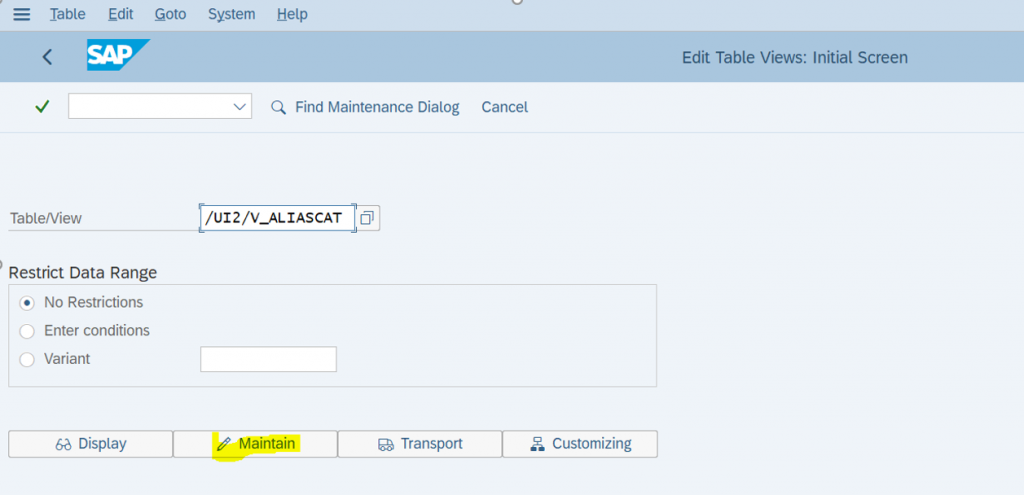Click the Cancel button
Viewport: 1024px width, 495px height.
click(x=505, y=107)
